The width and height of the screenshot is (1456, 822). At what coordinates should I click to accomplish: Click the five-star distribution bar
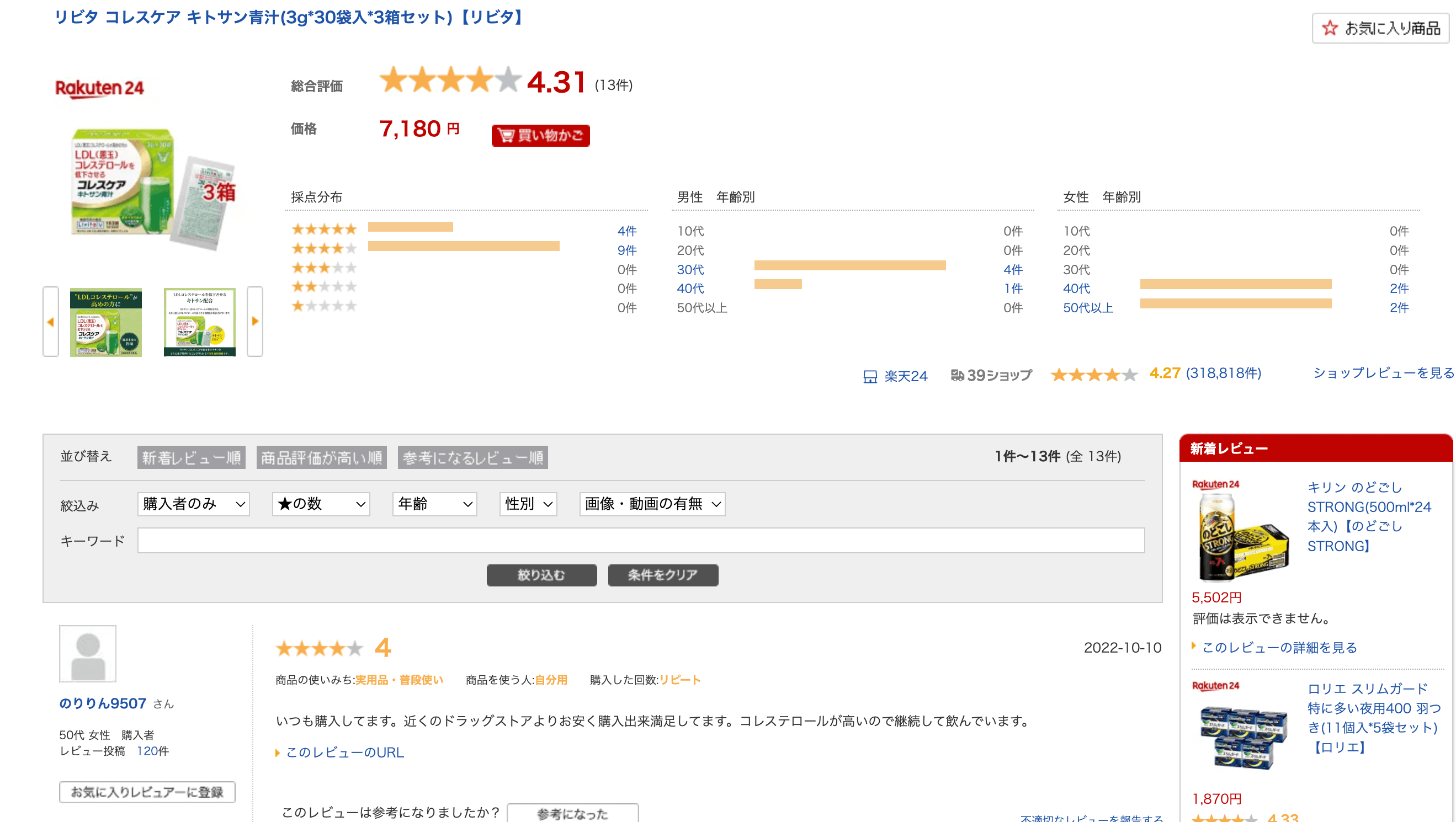click(410, 227)
